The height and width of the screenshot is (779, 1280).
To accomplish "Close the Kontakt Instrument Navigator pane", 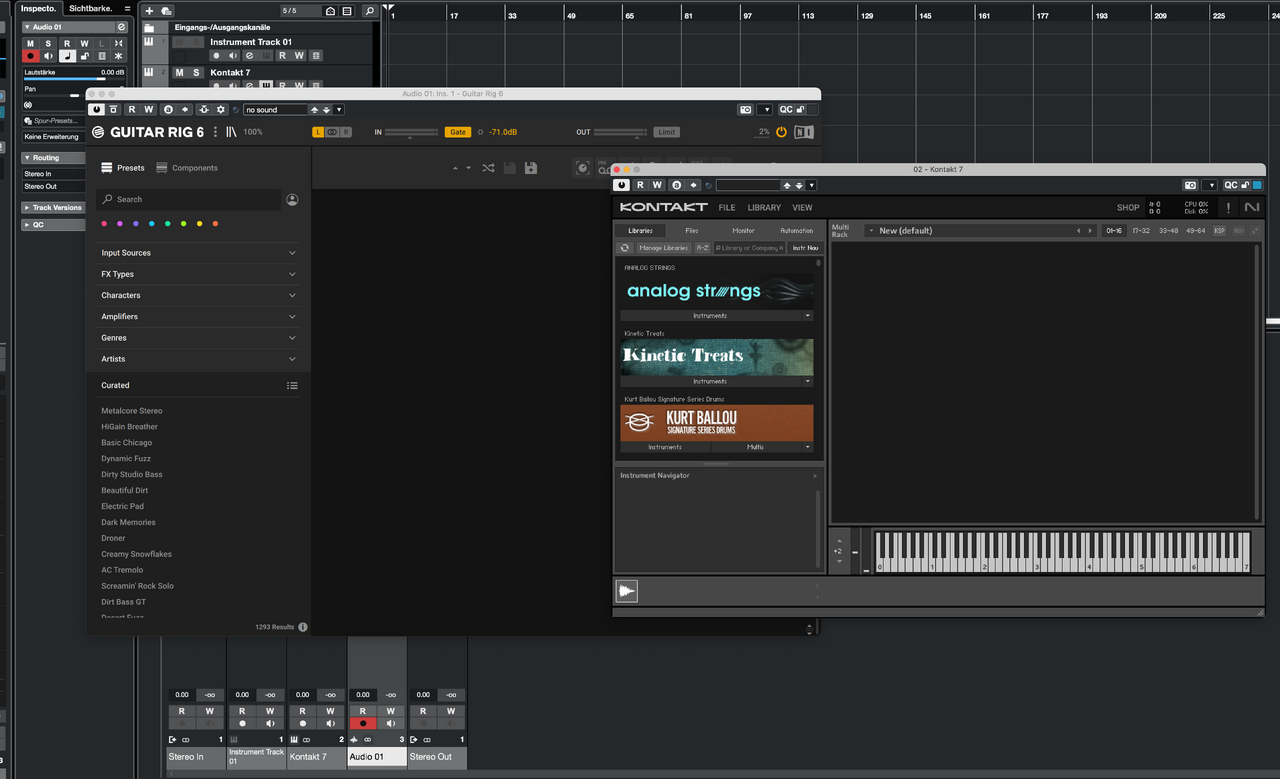I will click(x=815, y=475).
